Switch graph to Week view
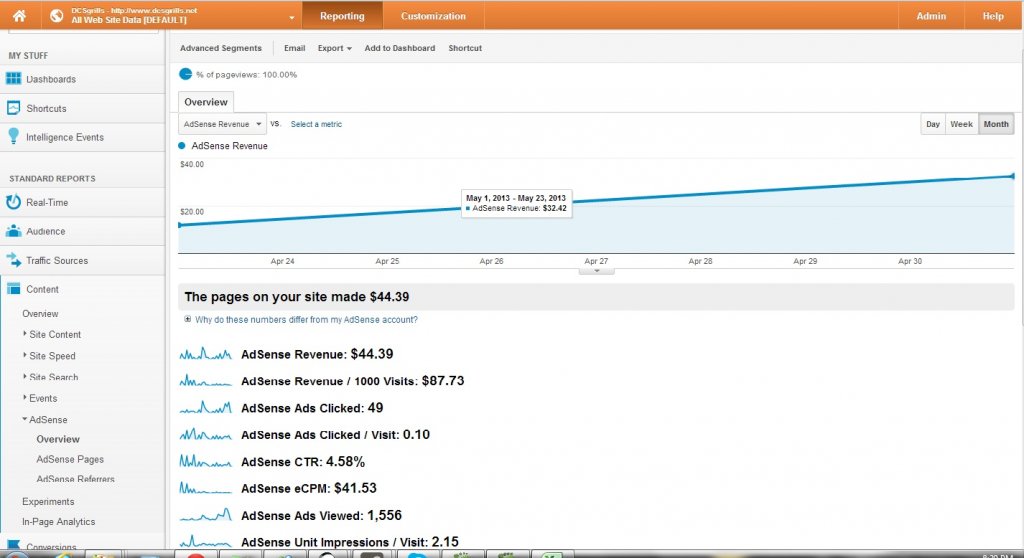The width and height of the screenshot is (1024, 558). [x=961, y=124]
